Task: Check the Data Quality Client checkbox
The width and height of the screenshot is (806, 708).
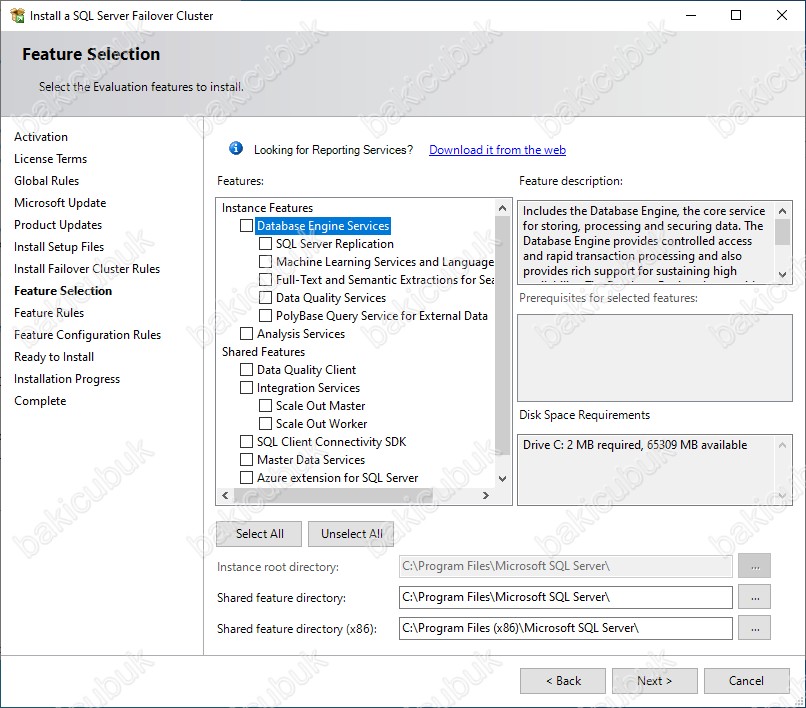Action: click(247, 370)
